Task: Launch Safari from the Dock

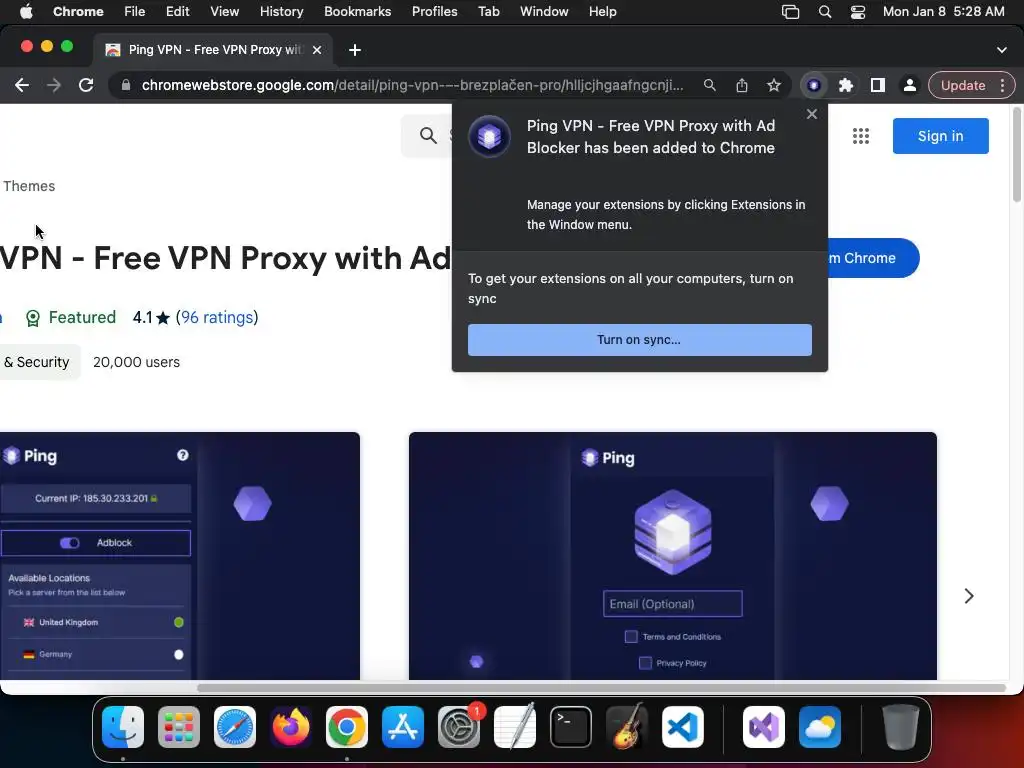Action: (x=235, y=727)
